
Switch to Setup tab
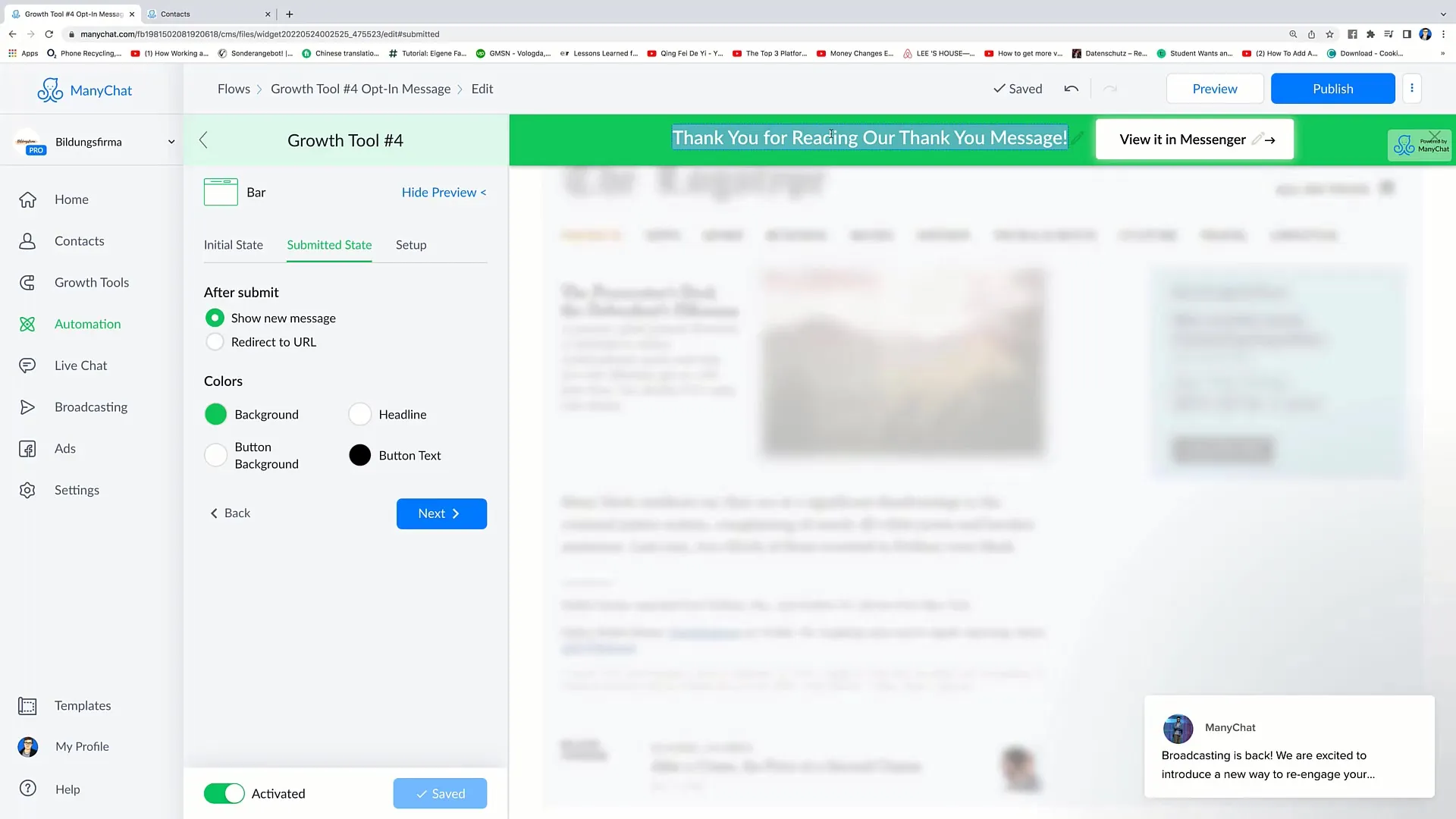point(411,244)
